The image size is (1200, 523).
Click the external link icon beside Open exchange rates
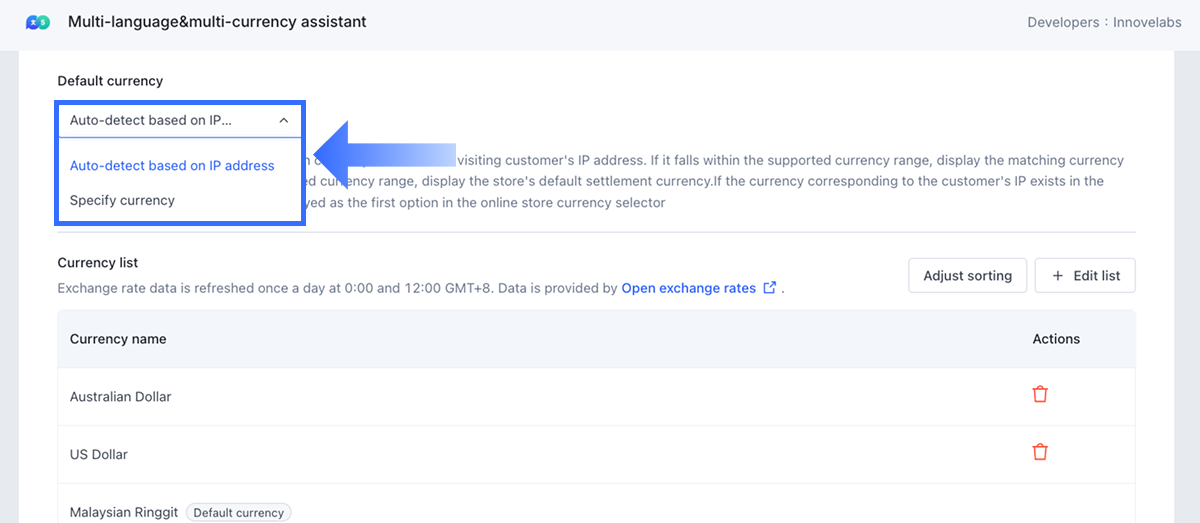pos(769,288)
